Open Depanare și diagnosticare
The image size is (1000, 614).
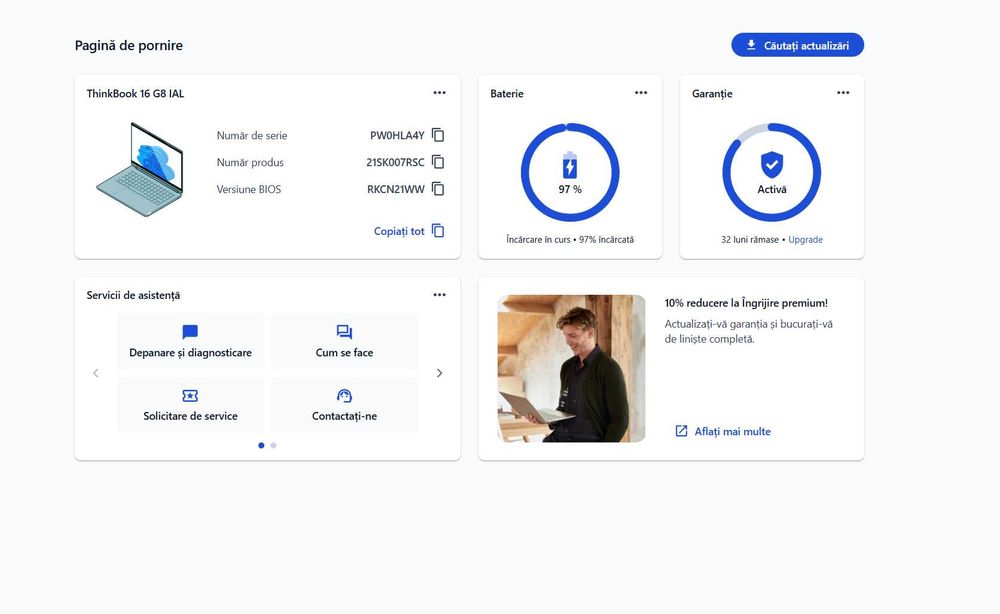(x=190, y=341)
